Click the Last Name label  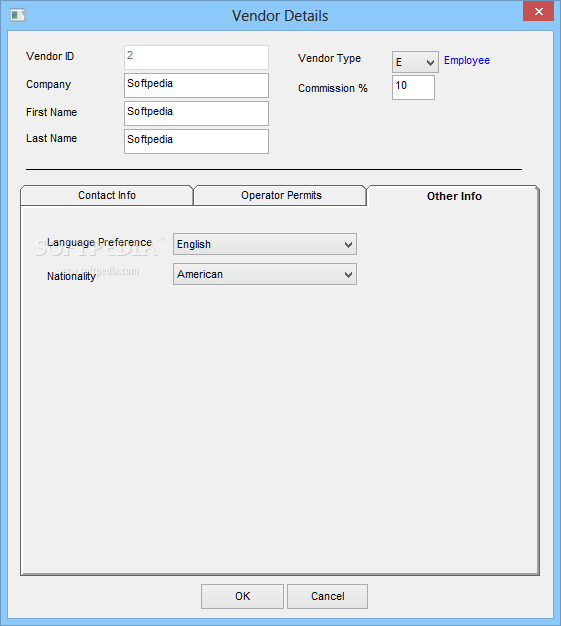point(51,138)
